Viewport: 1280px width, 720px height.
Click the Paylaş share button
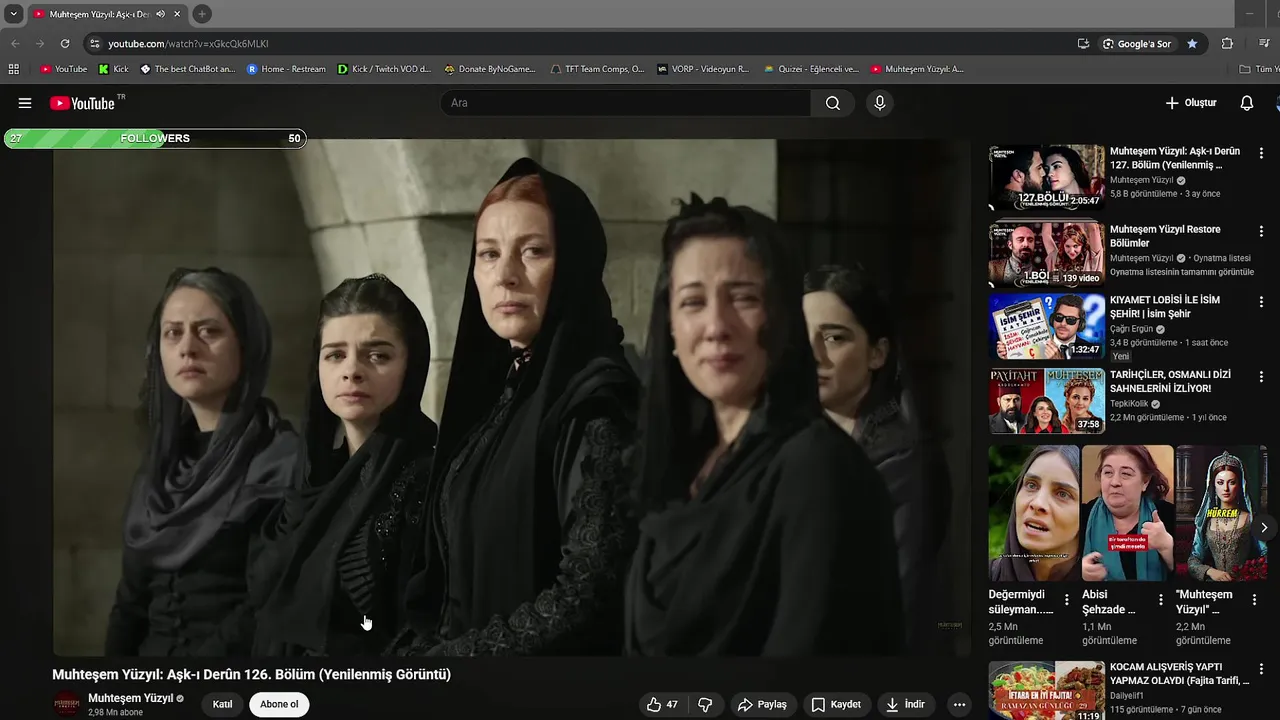click(x=762, y=704)
